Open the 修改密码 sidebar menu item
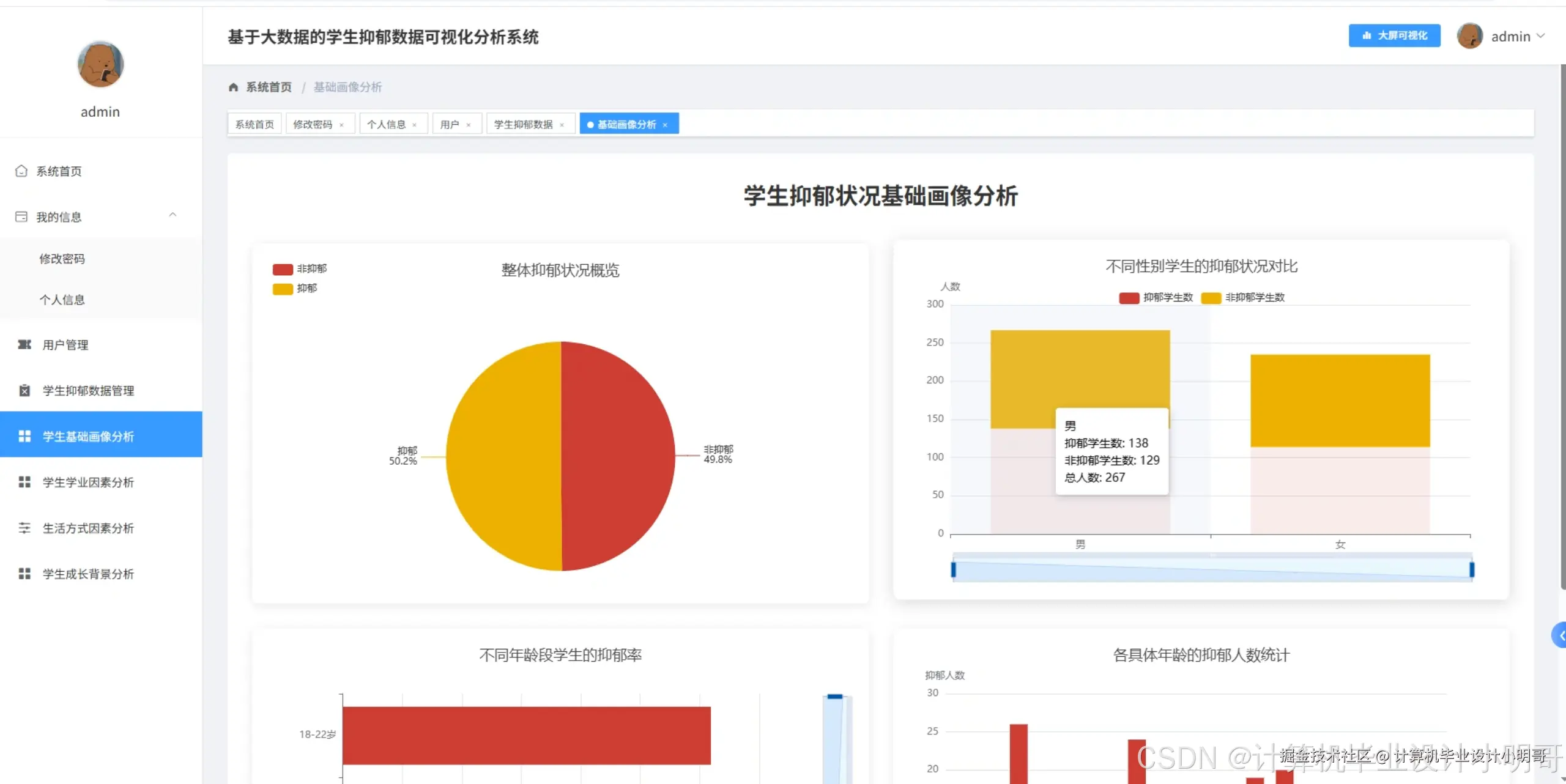 62,259
